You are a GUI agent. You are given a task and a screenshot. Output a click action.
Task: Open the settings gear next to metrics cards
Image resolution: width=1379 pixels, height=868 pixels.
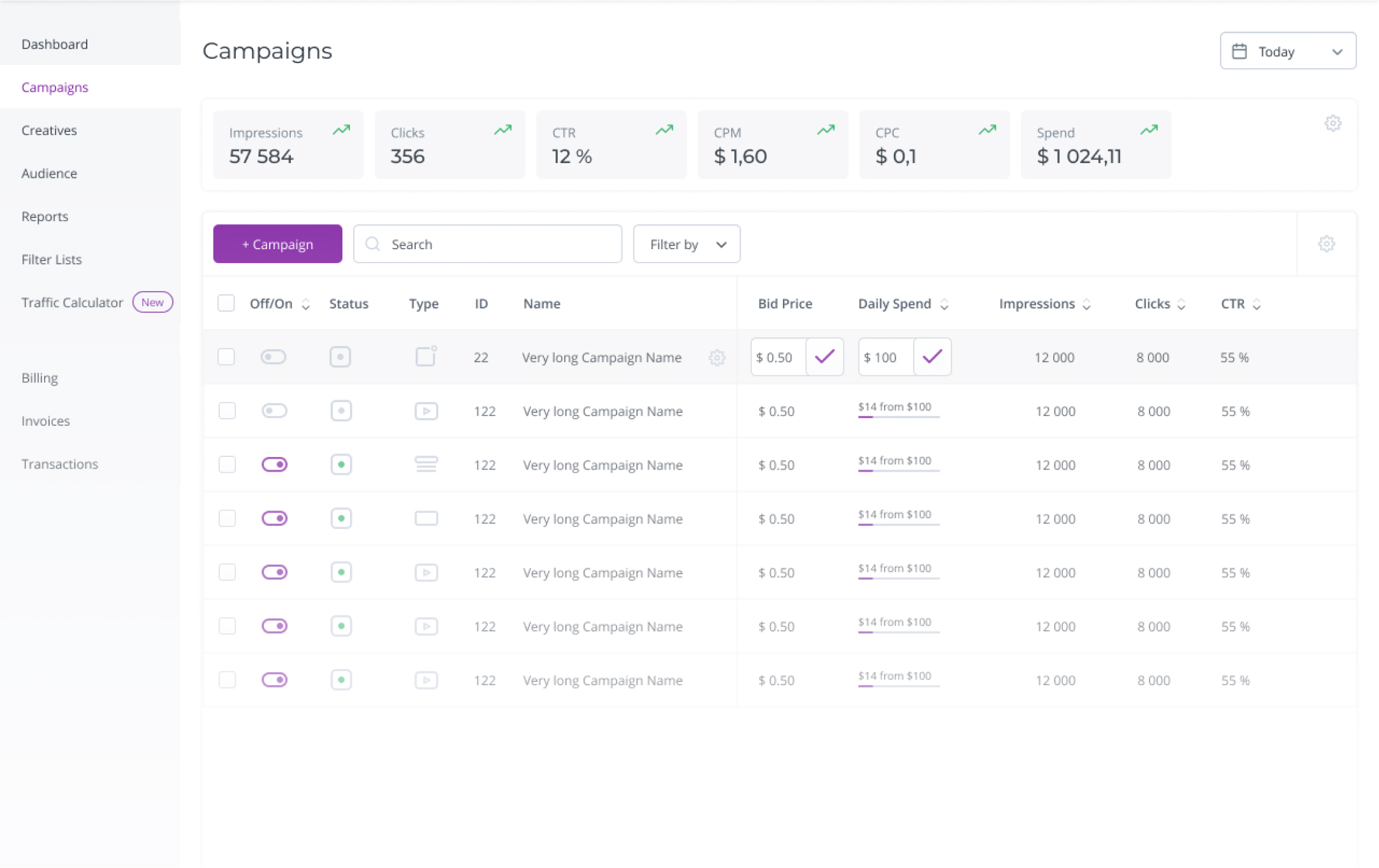(1332, 124)
